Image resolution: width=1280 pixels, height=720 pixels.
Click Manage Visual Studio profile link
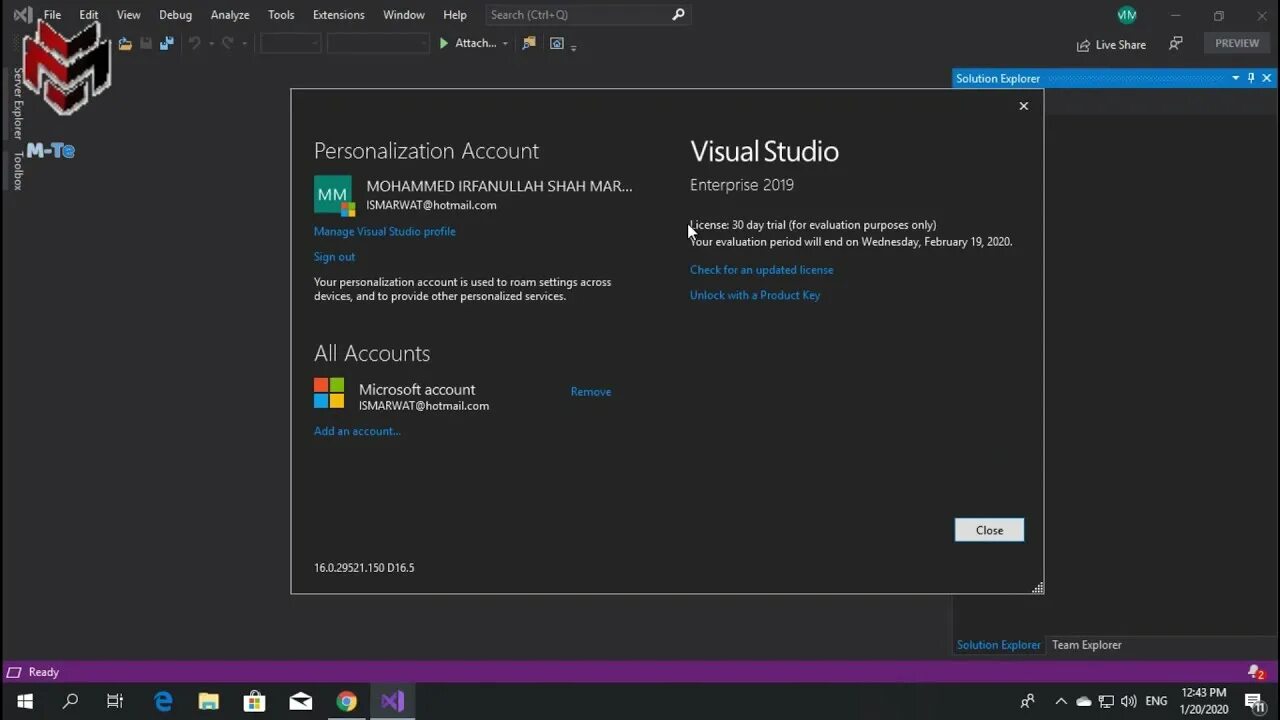[x=385, y=231]
